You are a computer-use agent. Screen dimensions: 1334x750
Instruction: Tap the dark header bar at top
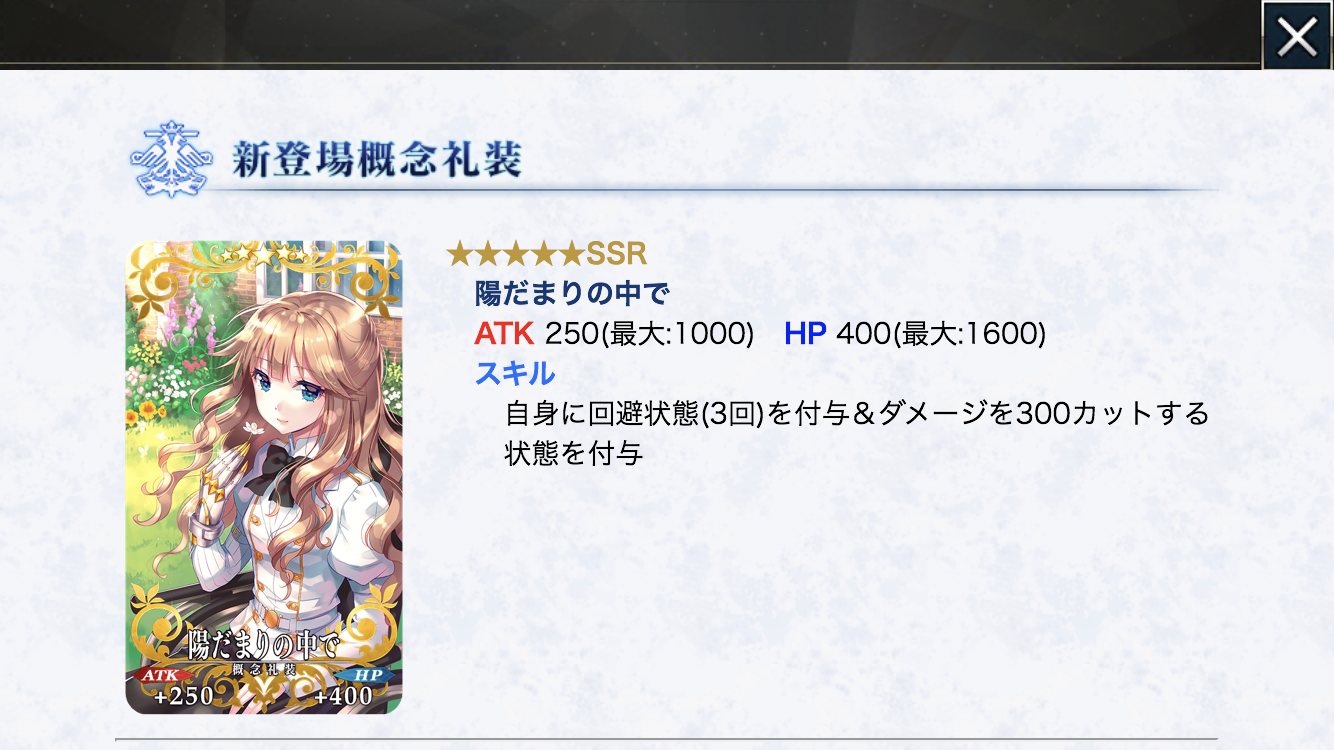630,33
